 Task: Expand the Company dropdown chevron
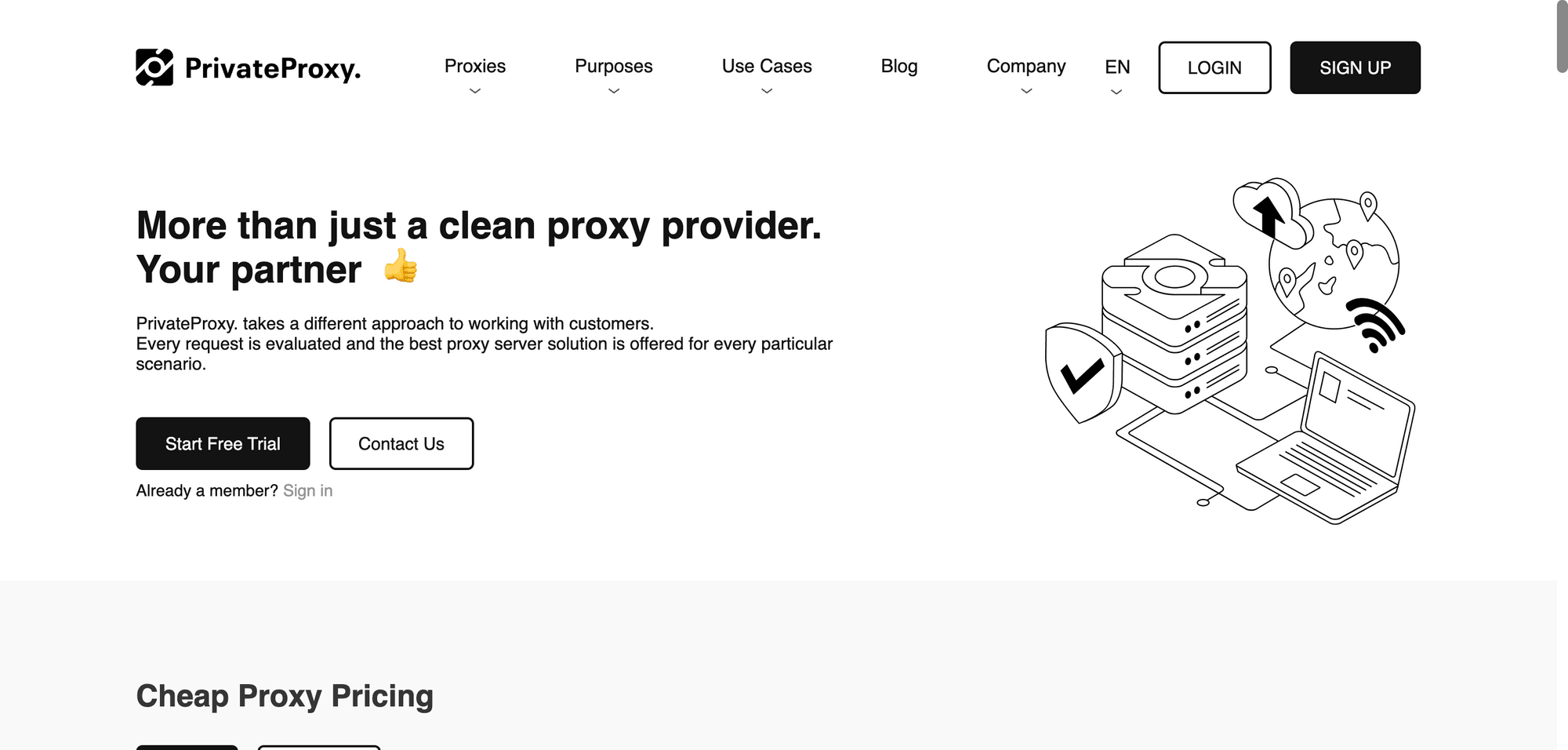click(1026, 92)
